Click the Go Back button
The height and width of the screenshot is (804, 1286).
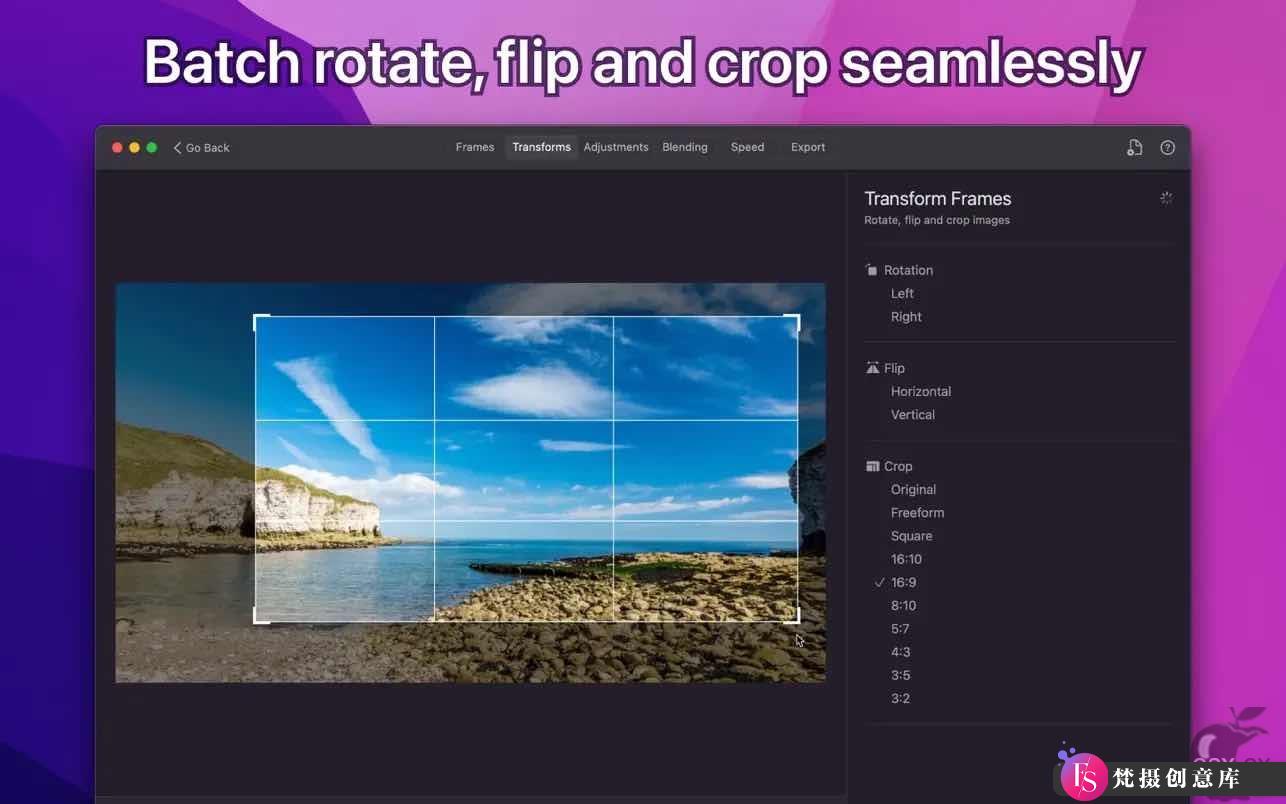click(x=201, y=147)
